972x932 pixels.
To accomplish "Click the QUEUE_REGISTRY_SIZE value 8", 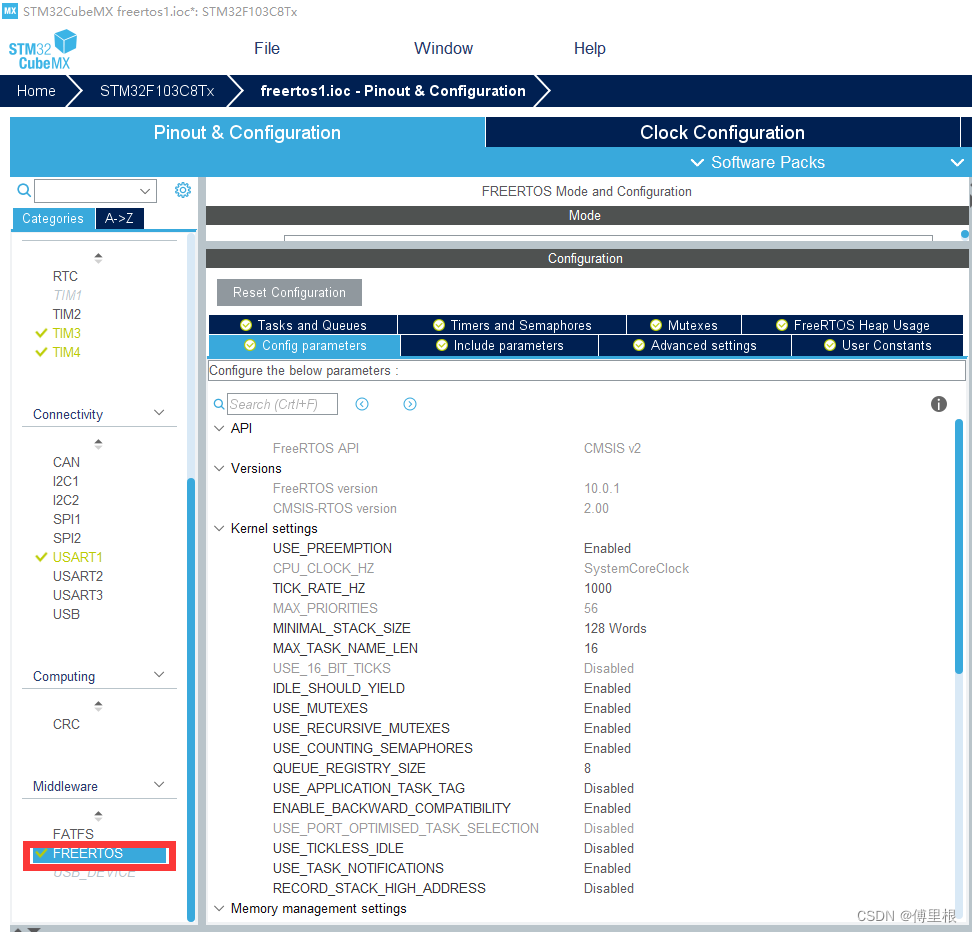I will point(587,768).
